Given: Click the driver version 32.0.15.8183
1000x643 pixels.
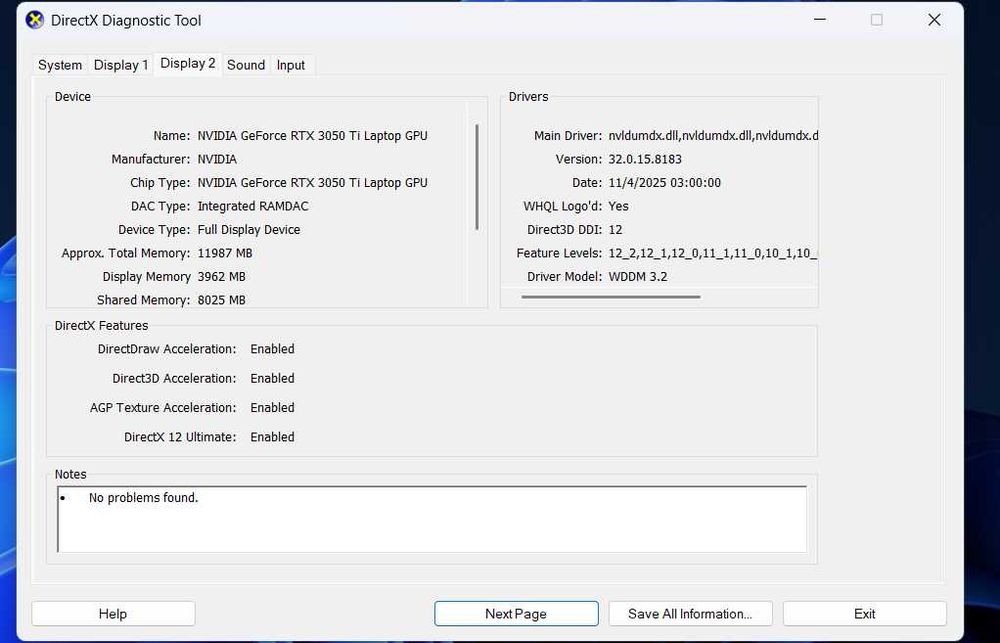Looking at the screenshot, I should click(x=645, y=159).
